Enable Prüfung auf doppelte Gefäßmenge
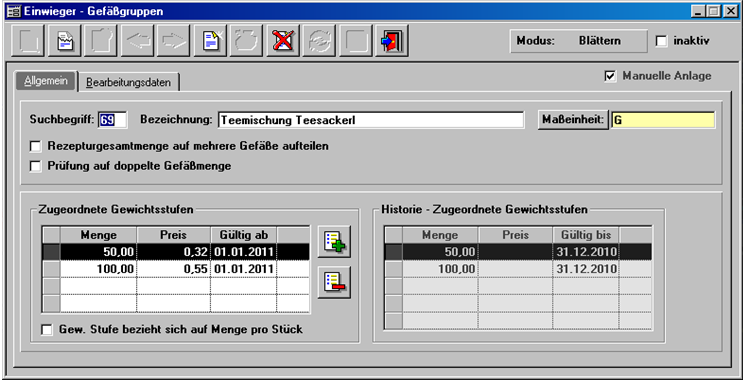The width and height of the screenshot is (743, 380). tap(35, 166)
